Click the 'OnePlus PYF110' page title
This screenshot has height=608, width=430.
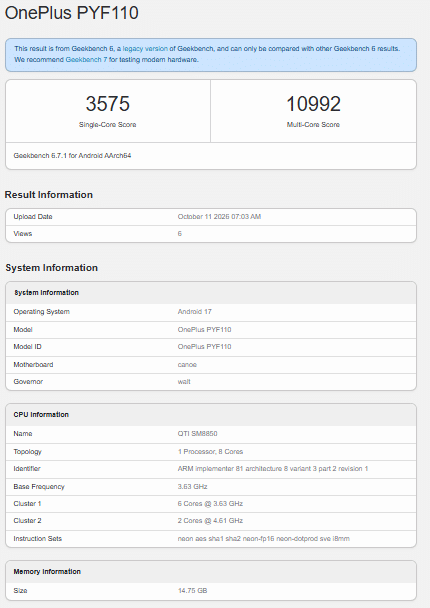coord(71,13)
